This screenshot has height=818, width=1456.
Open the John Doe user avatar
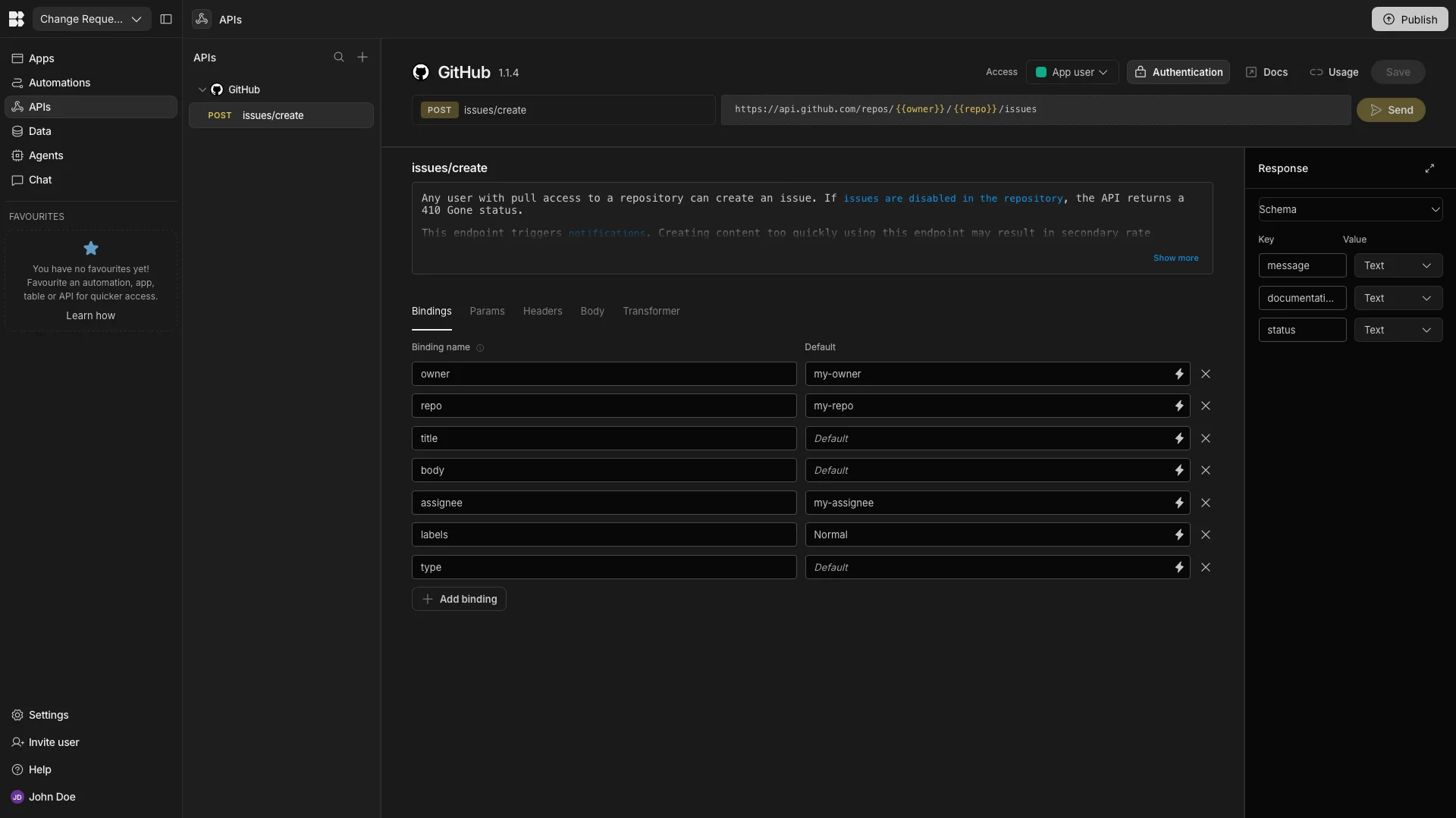(x=17, y=797)
